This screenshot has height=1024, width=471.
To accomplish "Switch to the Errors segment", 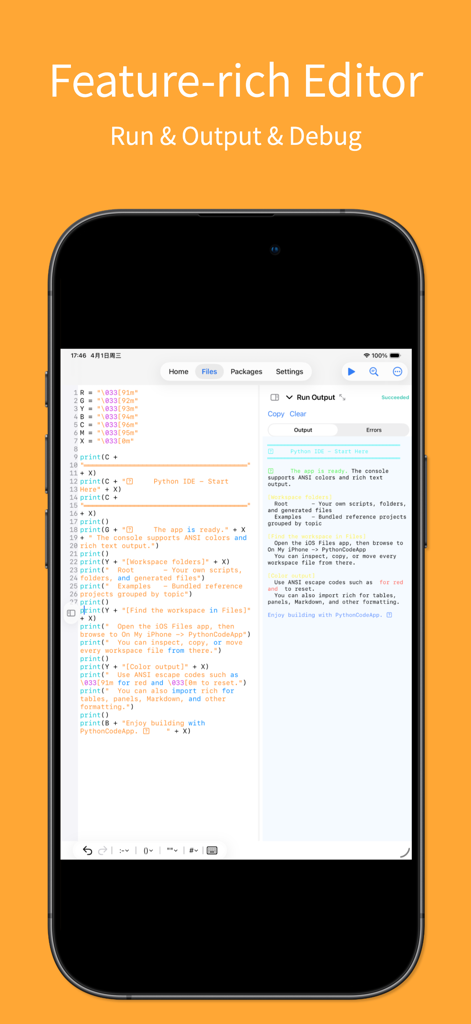I will (x=374, y=430).
